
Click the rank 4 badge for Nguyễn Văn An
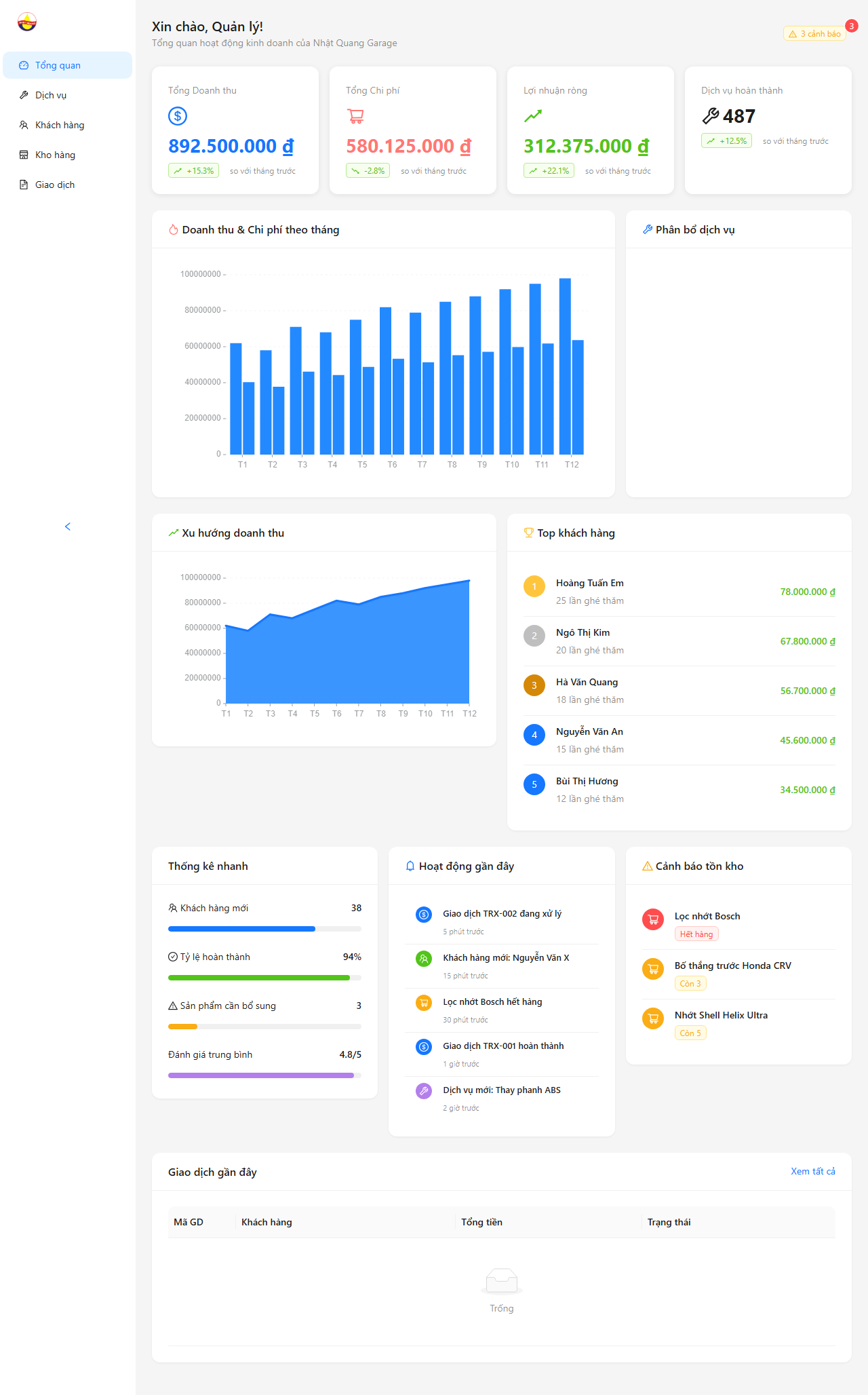pos(534,735)
